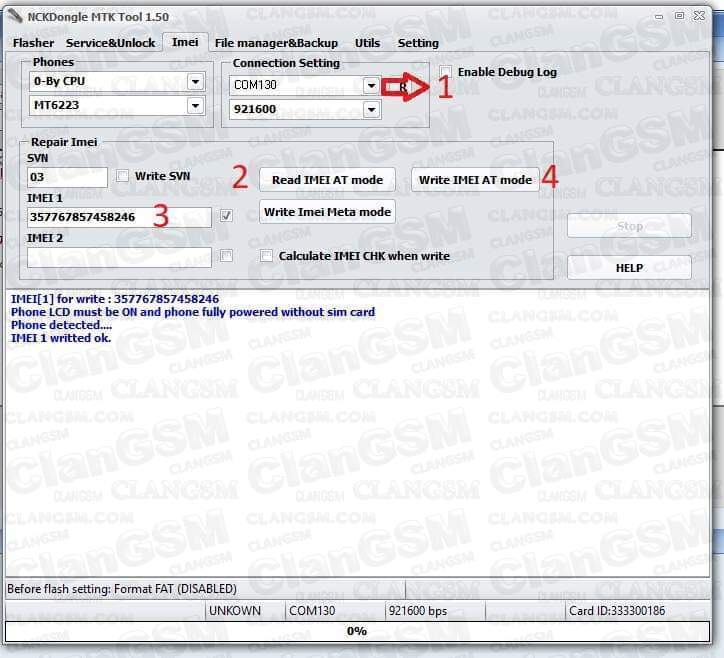Click the Stop button
The image size is (724, 658).
(629, 226)
